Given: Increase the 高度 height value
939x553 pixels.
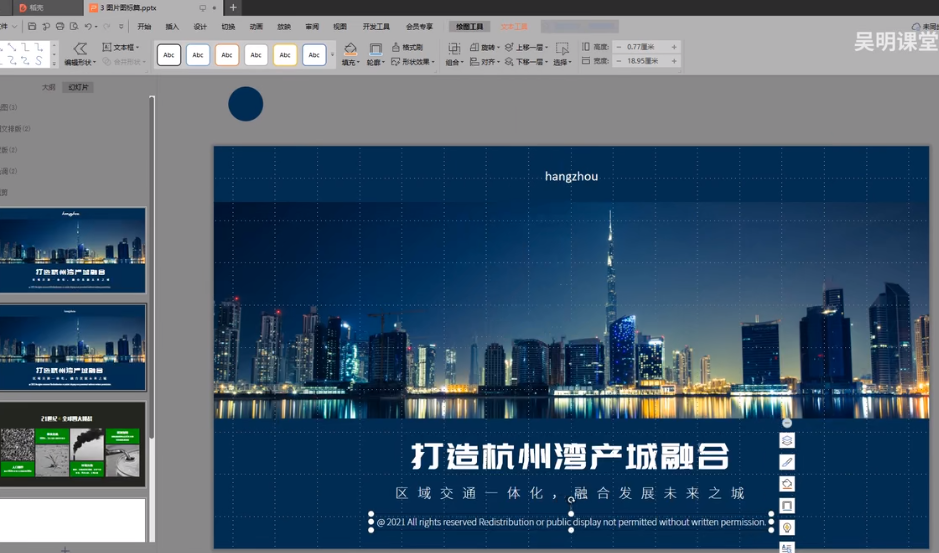Looking at the screenshot, I should (674, 47).
